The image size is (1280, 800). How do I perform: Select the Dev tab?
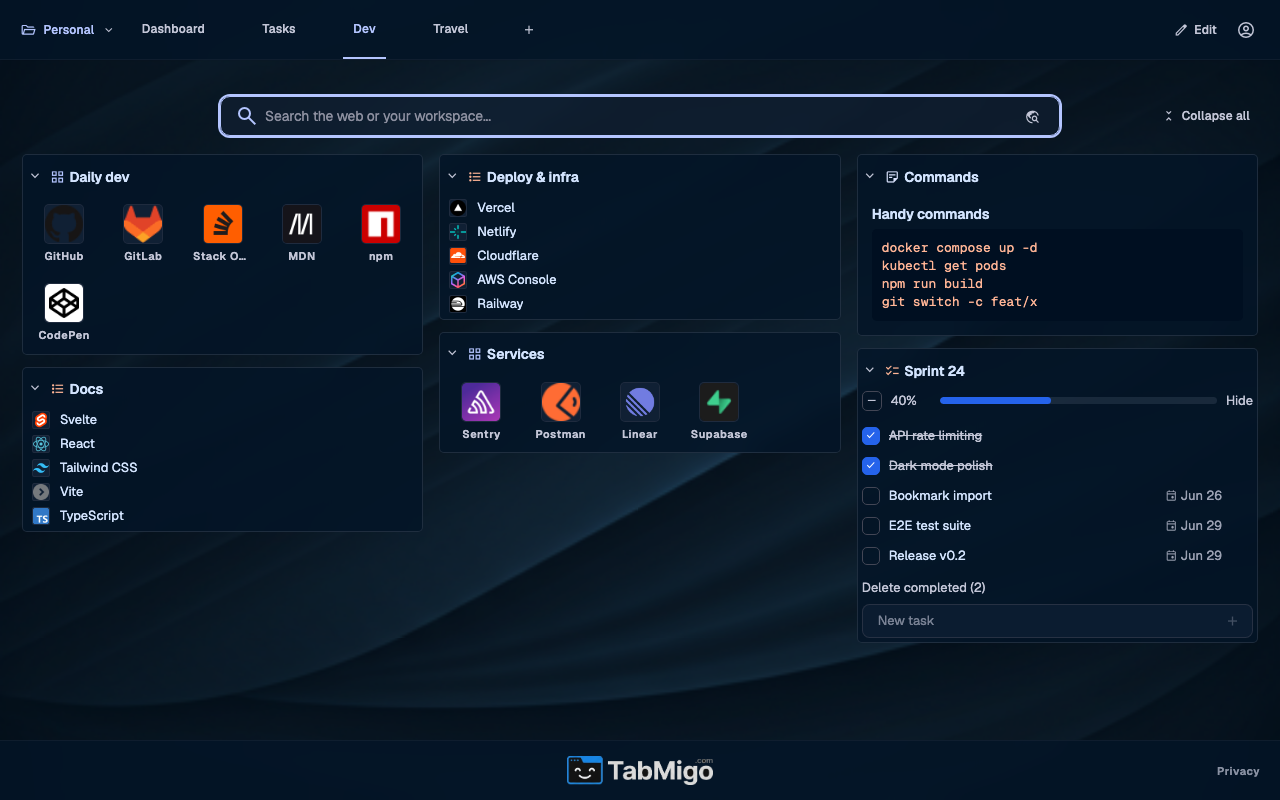point(365,29)
